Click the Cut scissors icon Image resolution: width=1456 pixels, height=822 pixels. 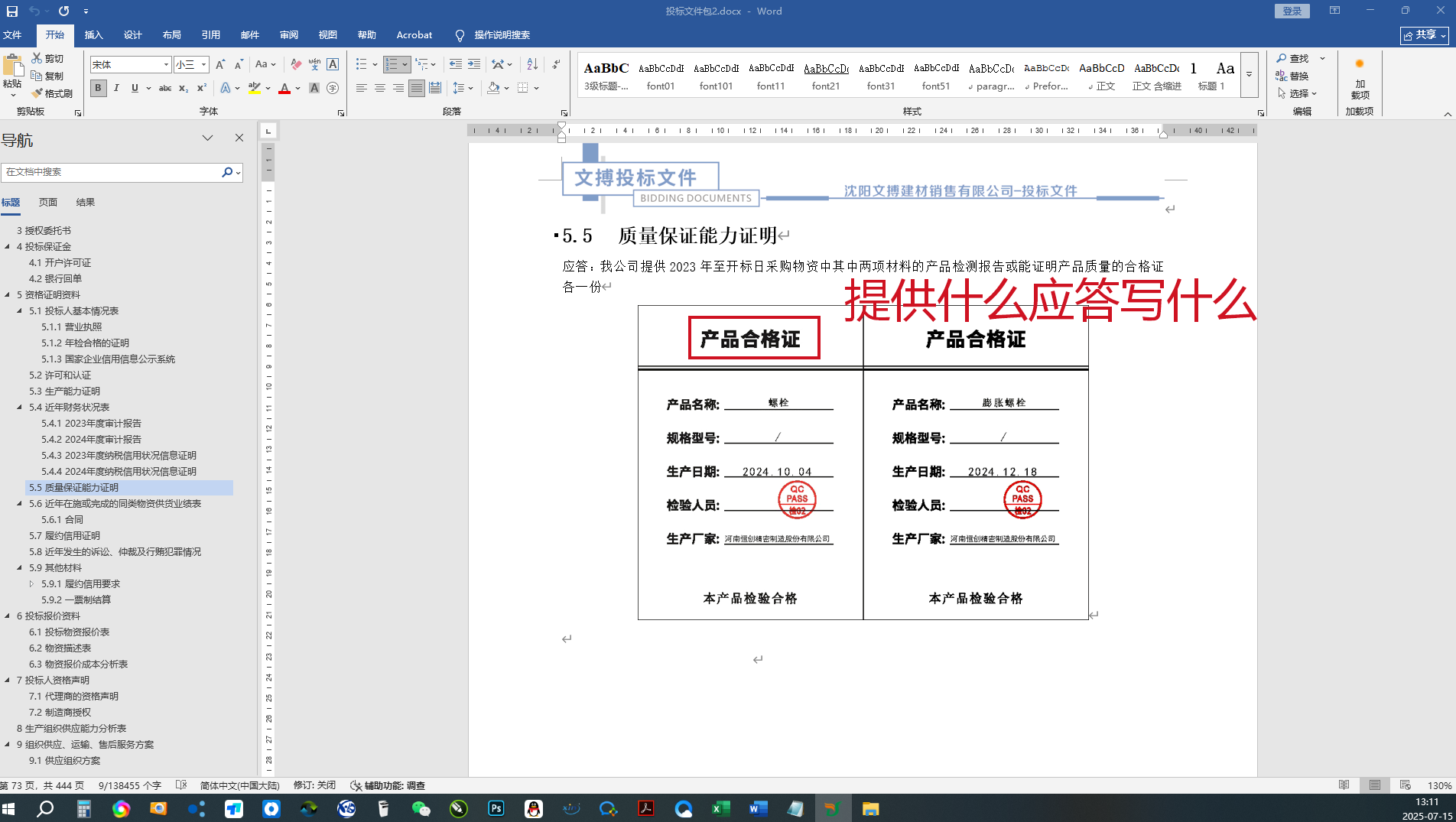36,58
